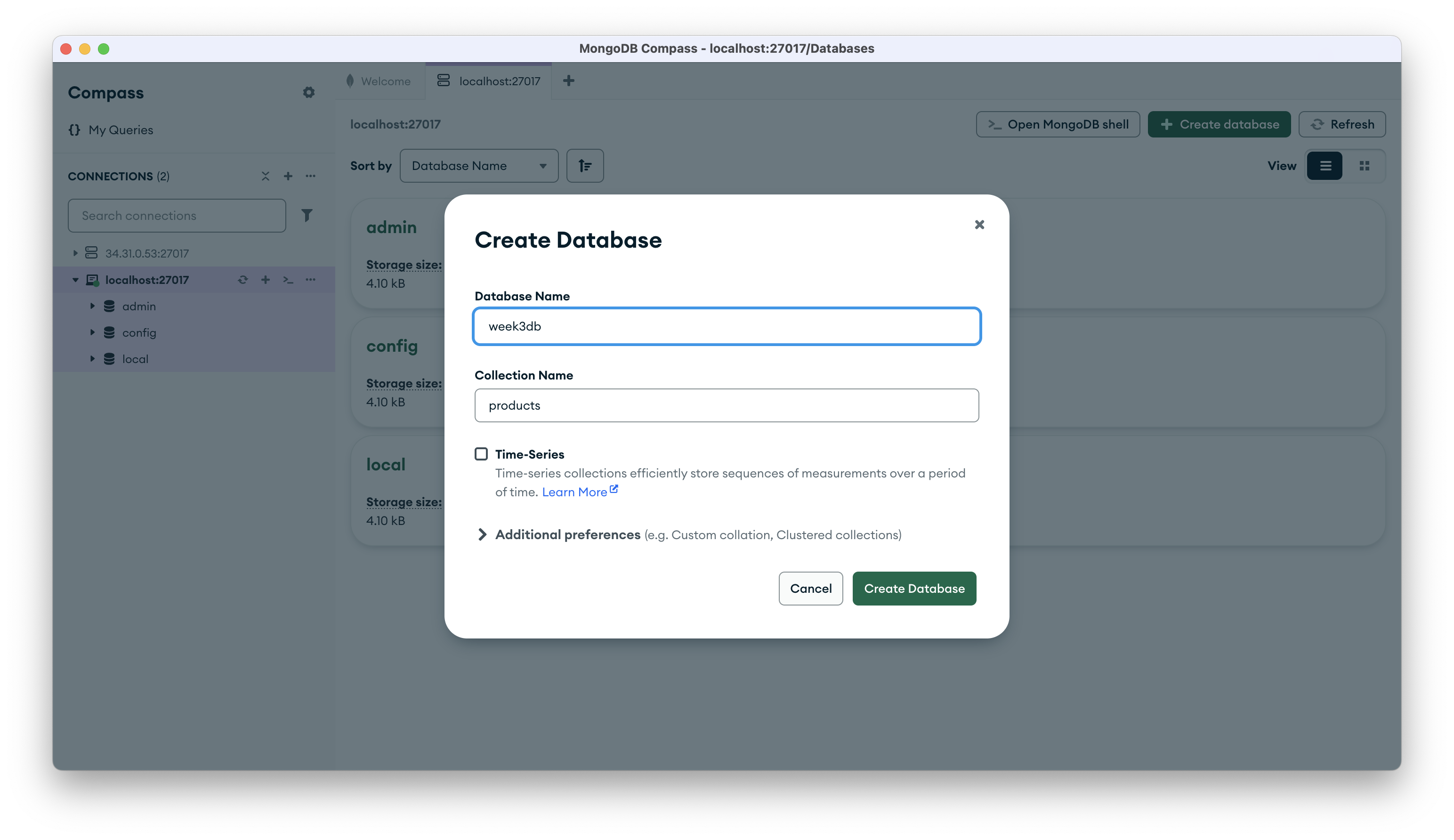Open the local database card title

pos(385,465)
